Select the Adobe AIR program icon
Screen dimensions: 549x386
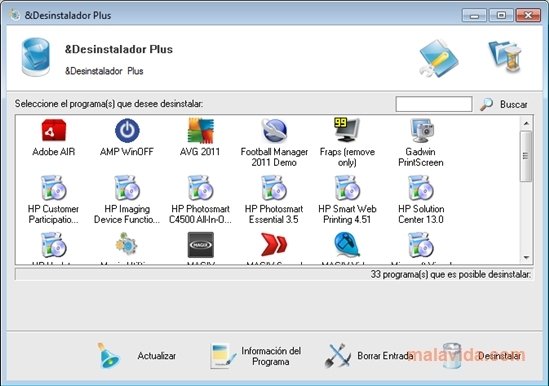(x=54, y=130)
